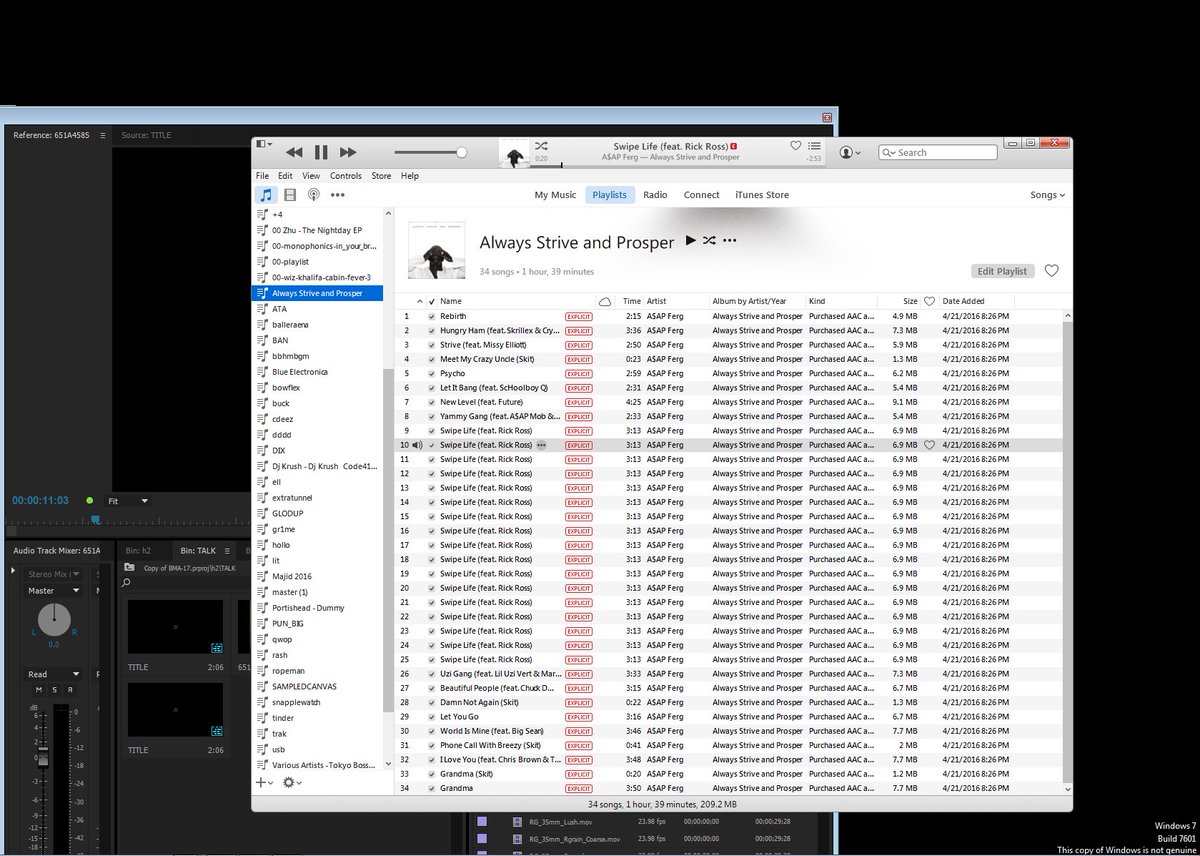Open the Read automation dropdown in Premiere

tap(54, 675)
